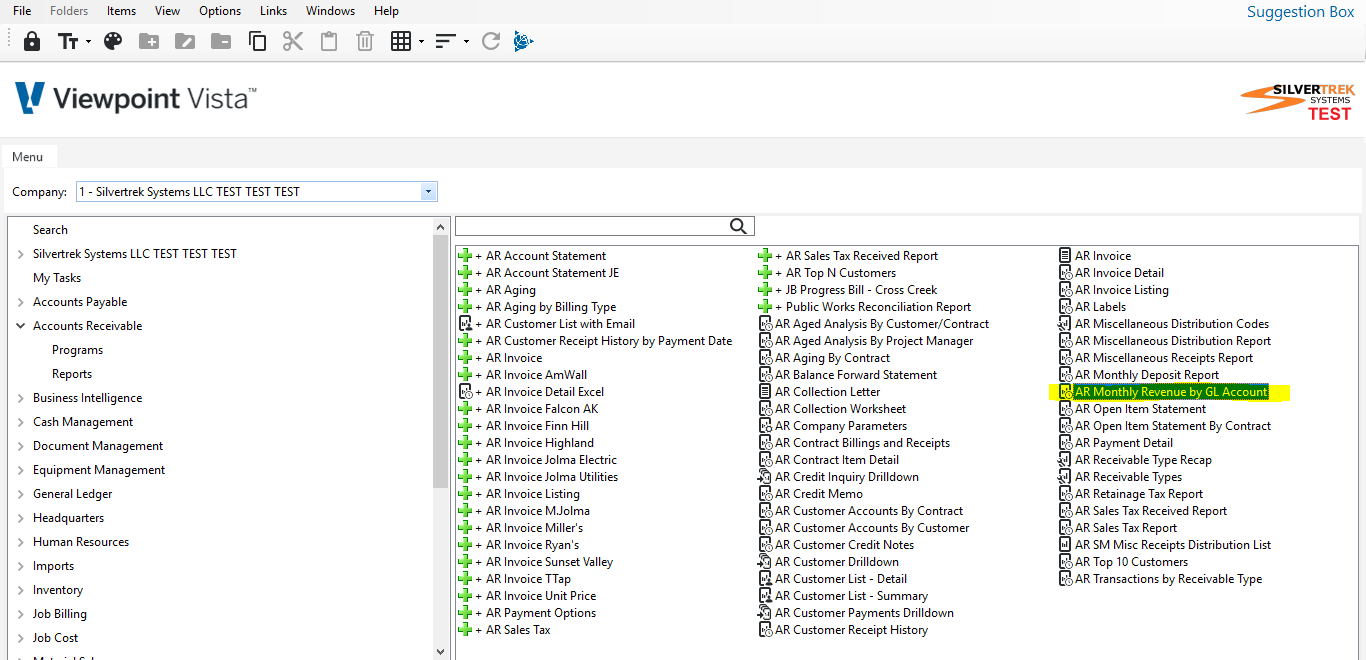Click into the report search field
The image size is (1366, 660).
point(592,226)
